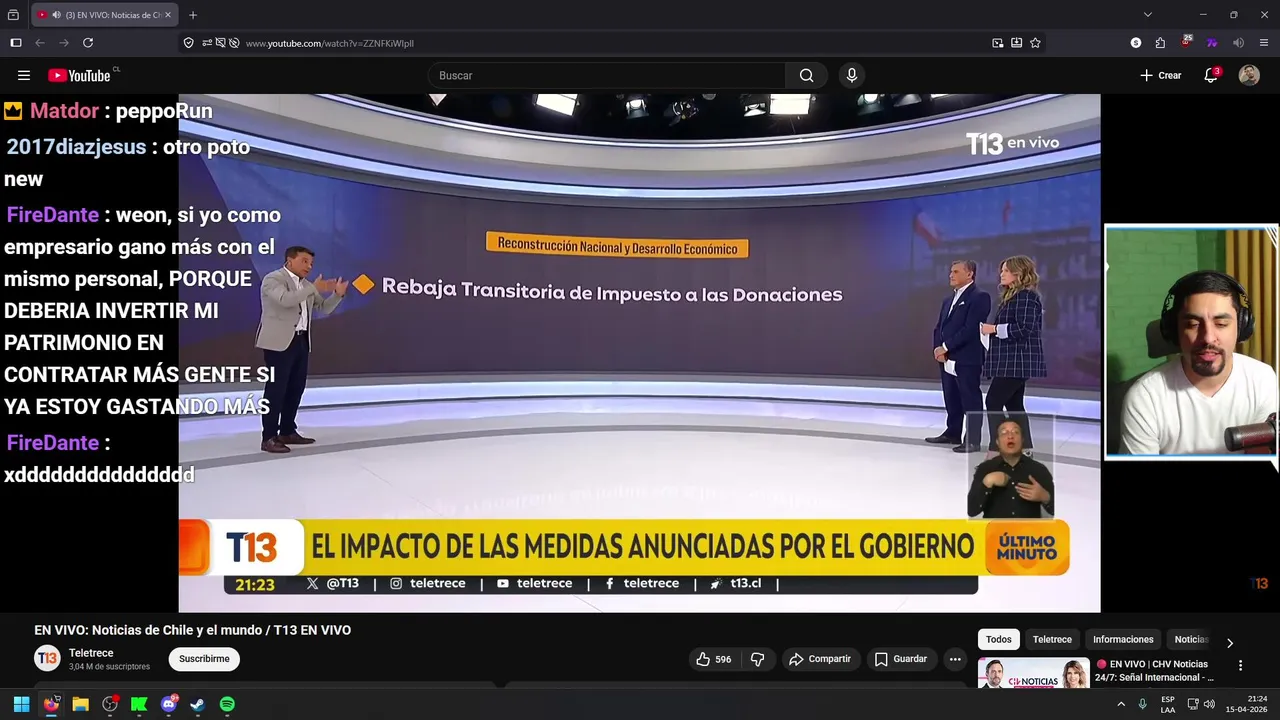
Task: Select the Todos chip
Action: [998, 639]
